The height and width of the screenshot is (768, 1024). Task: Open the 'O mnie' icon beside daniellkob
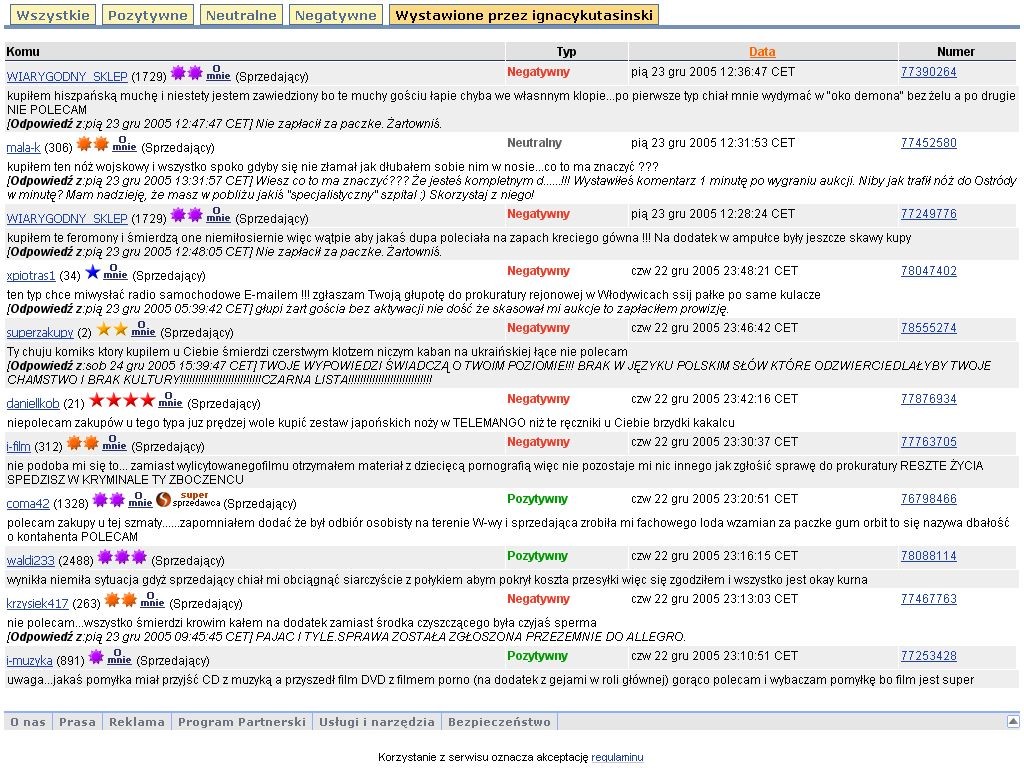170,401
